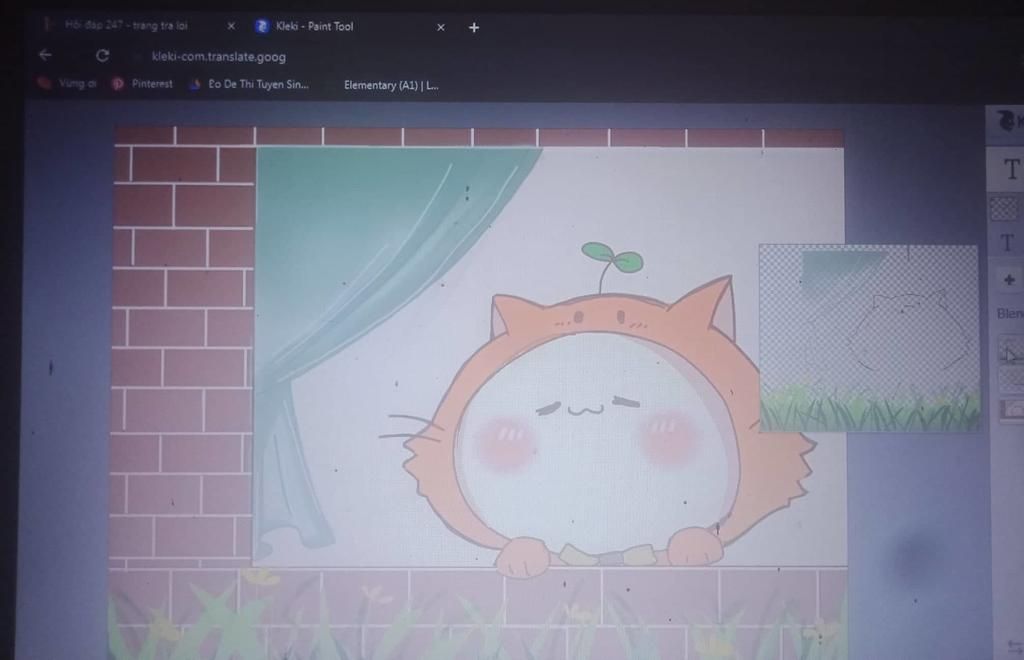
Task: Select the second layer thumbnail in the layers list
Action: pos(1012,380)
